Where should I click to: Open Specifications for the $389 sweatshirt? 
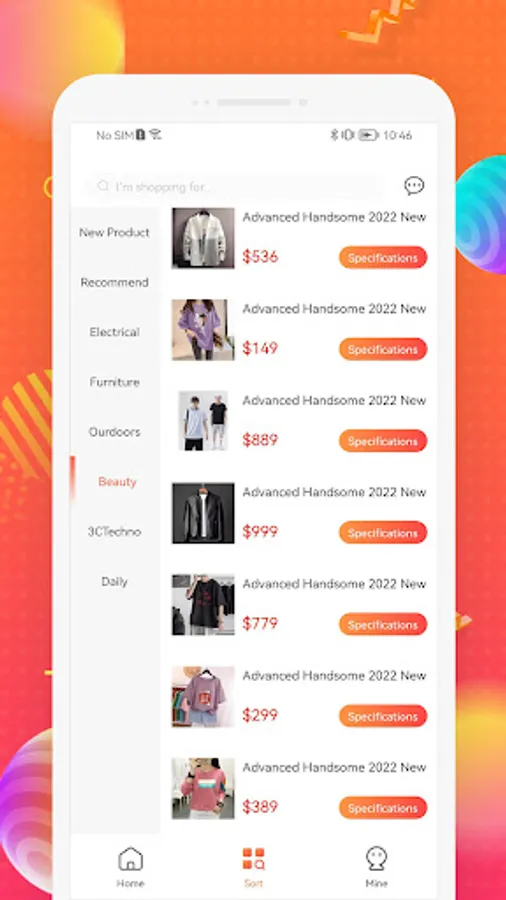(x=383, y=808)
